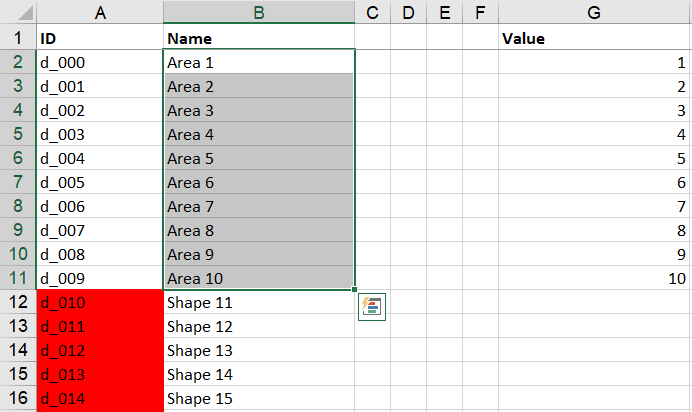Select row 1 header
This screenshot has height=412, width=692.
click(18, 37)
